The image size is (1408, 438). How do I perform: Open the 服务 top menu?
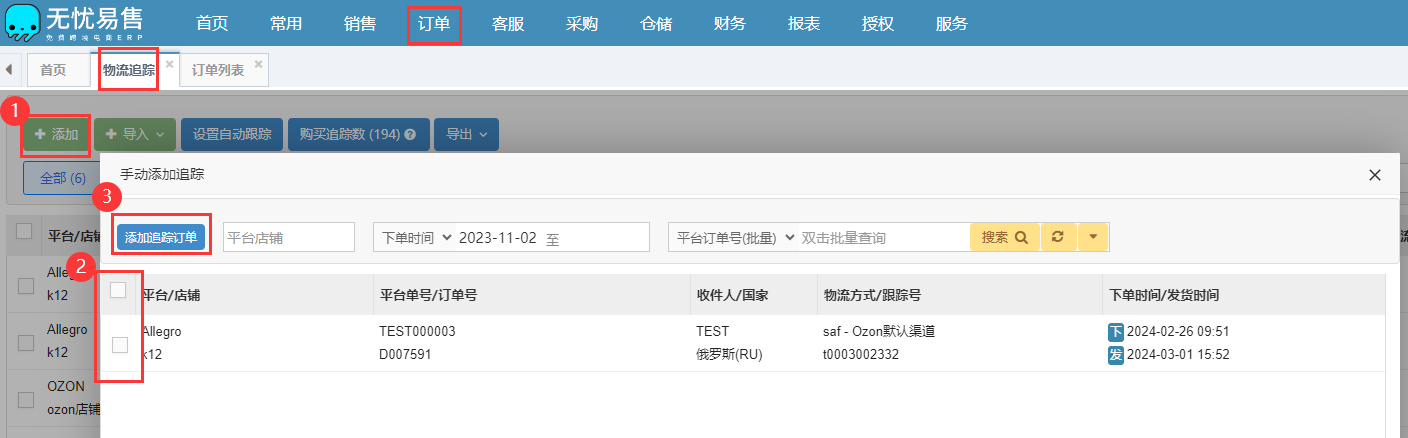(952, 23)
